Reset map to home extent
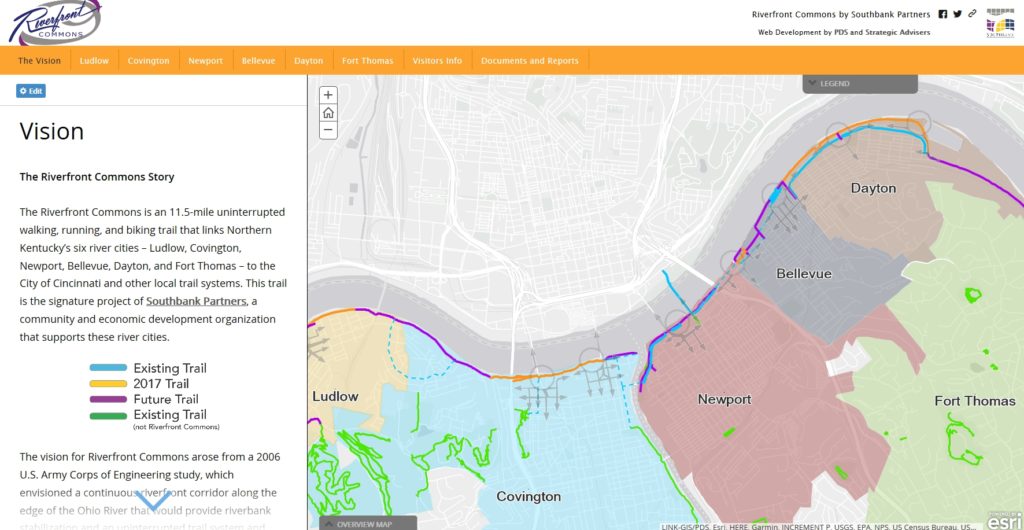The width and height of the screenshot is (1024, 530). [328, 112]
